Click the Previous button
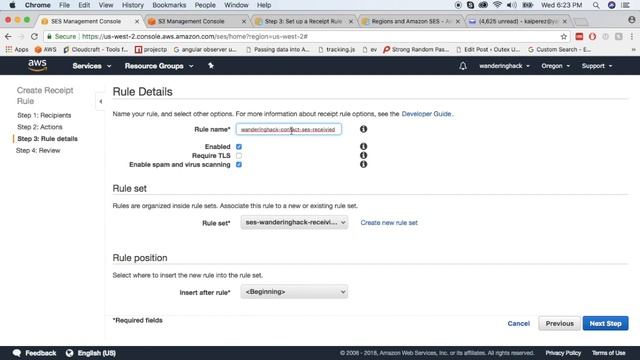The width and height of the screenshot is (640, 360). point(559,323)
